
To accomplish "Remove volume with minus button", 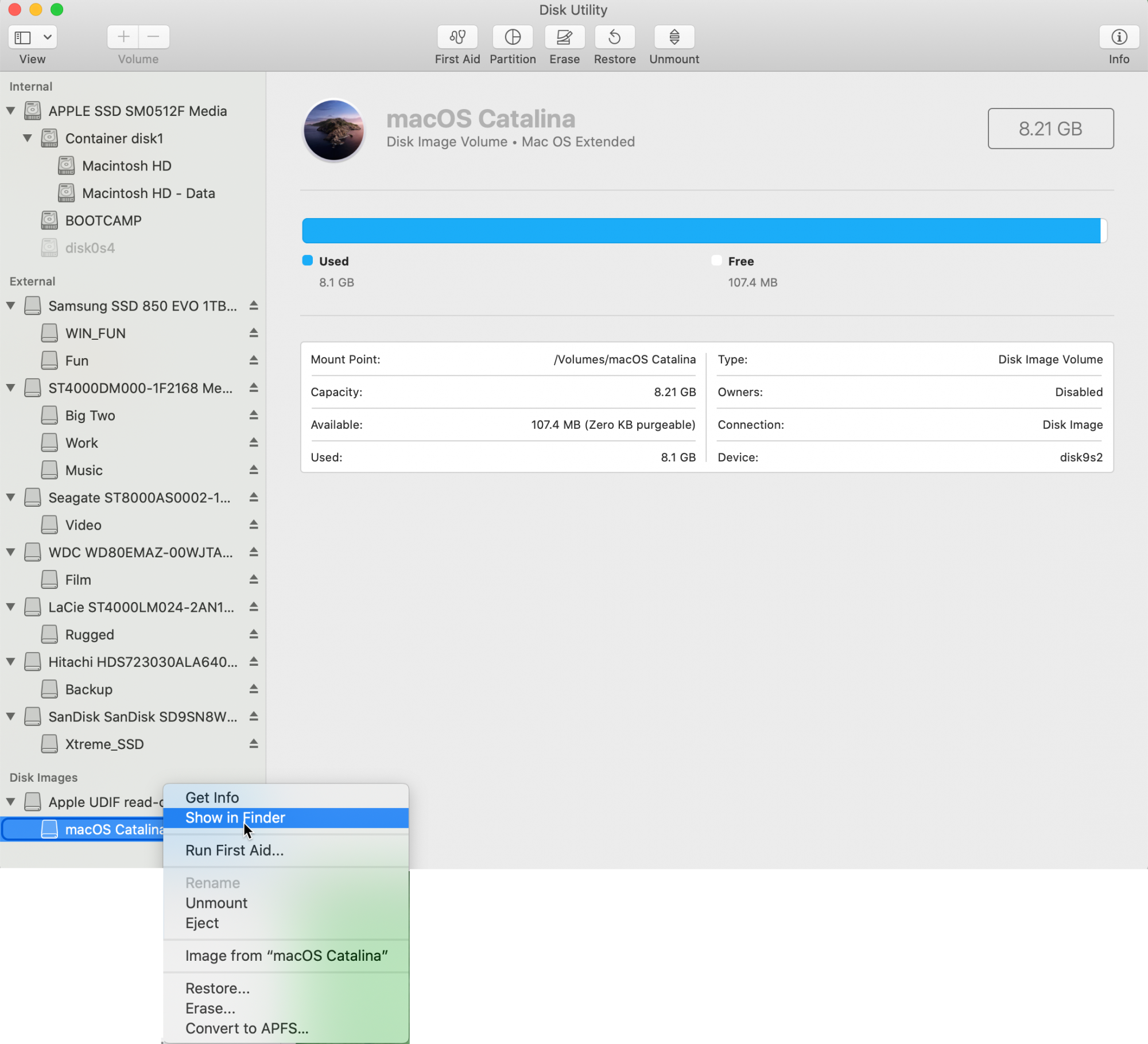I will [153, 37].
